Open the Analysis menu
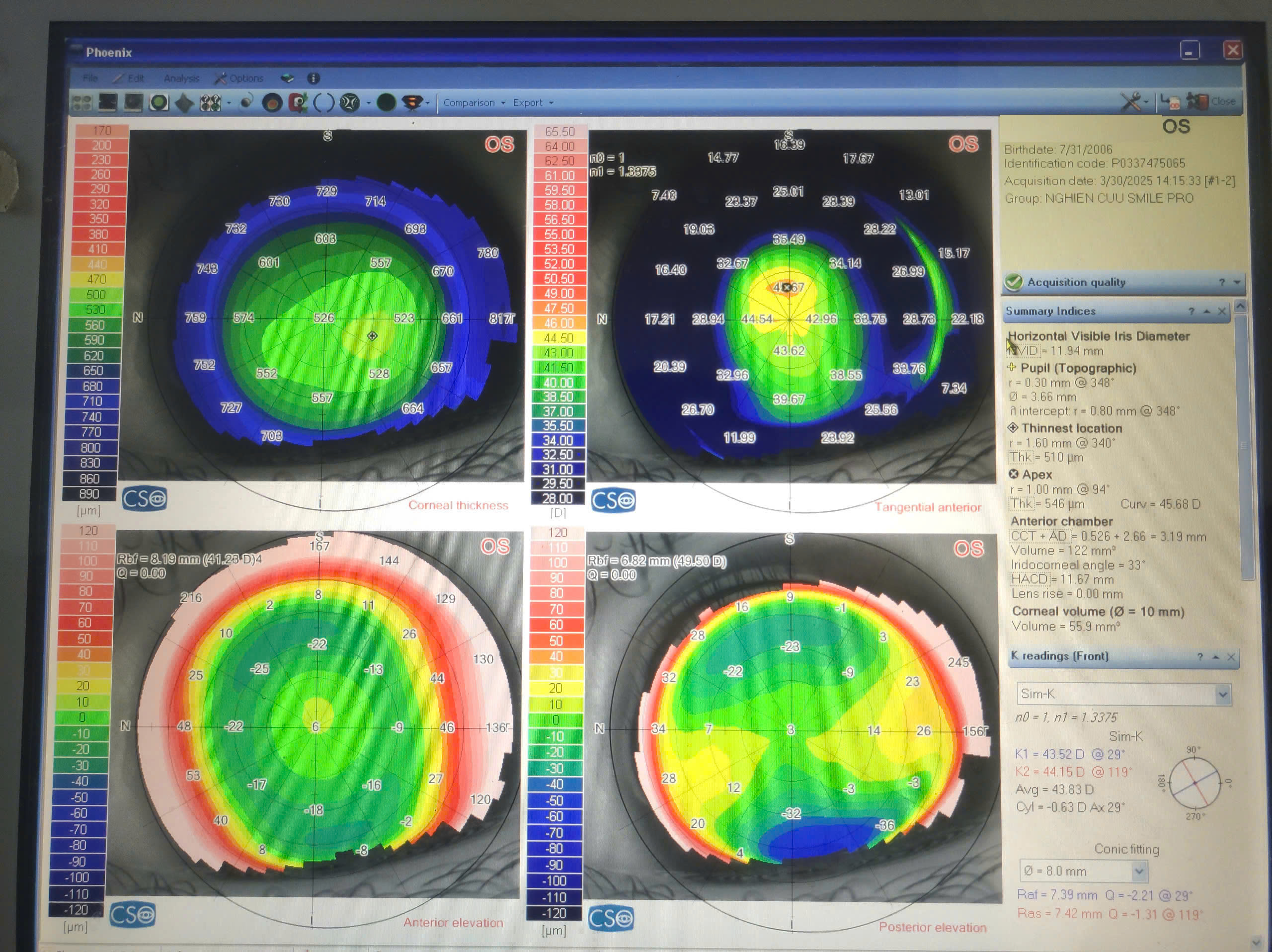Screen dimensions: 1272x952 tap(181, 78)
